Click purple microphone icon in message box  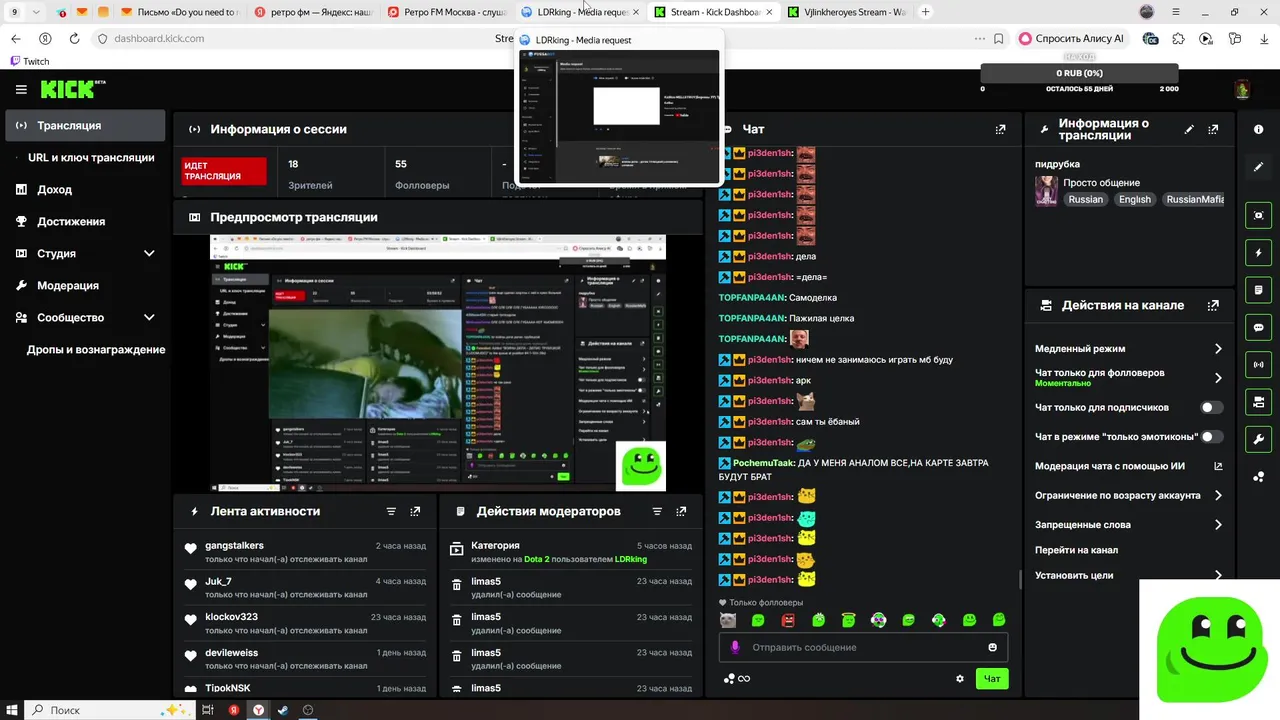[735, 647]
